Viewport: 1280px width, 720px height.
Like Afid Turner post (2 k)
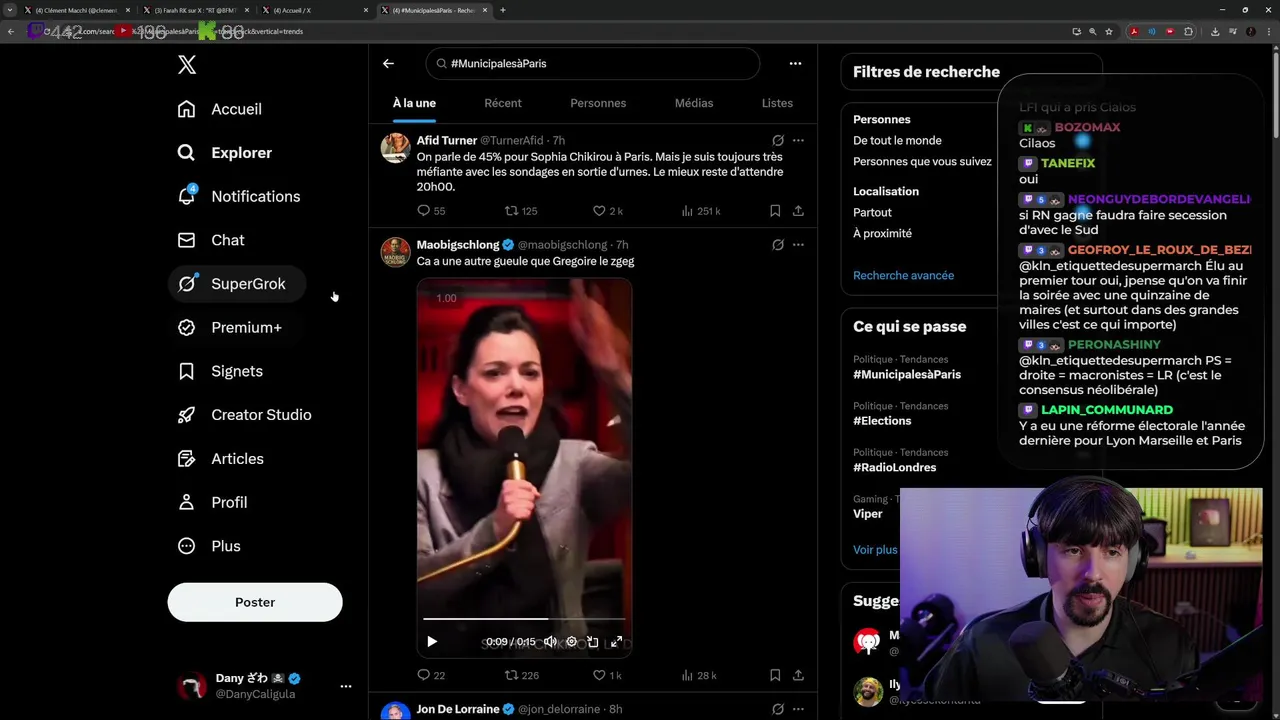click(608, 211)
